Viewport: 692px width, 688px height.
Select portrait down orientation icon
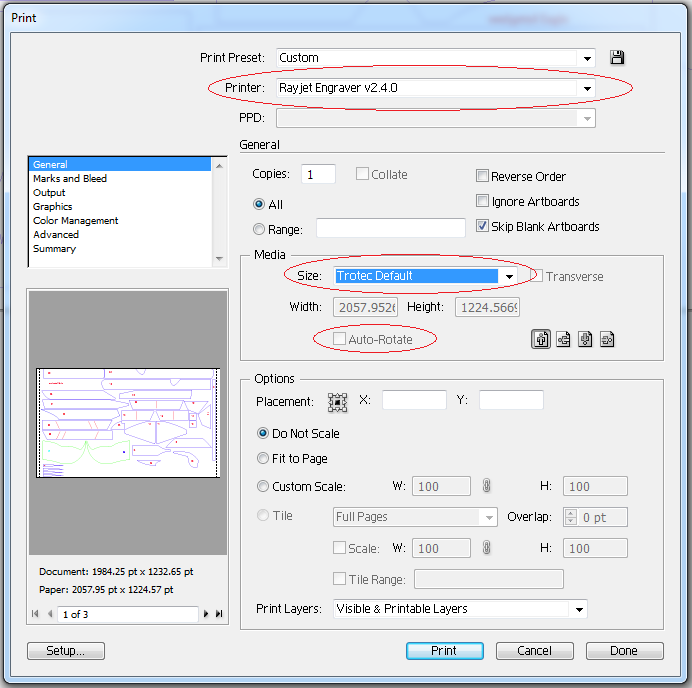pos(585,339)
